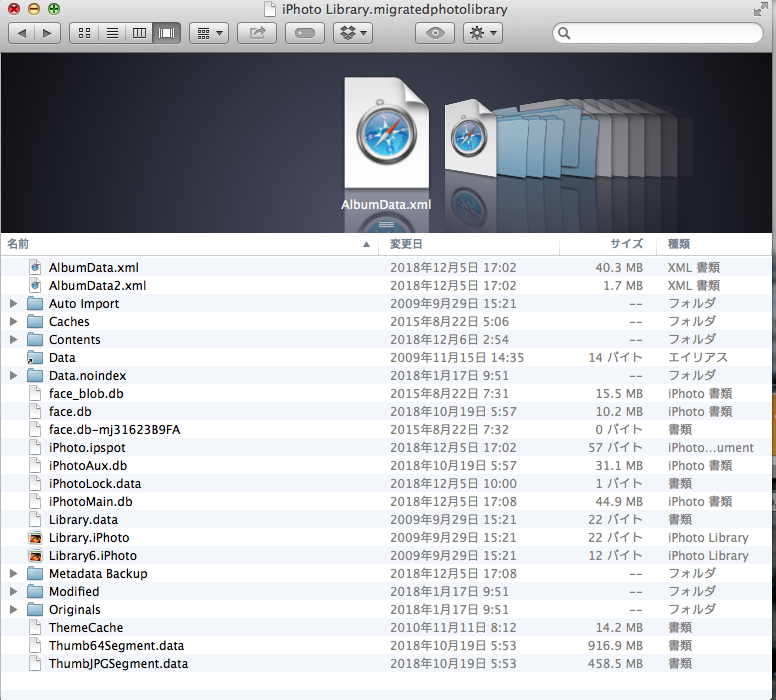Expand the Contents folder
Image resolution: width=776 pixels, height=700 pixels.
tap(13, 340)
